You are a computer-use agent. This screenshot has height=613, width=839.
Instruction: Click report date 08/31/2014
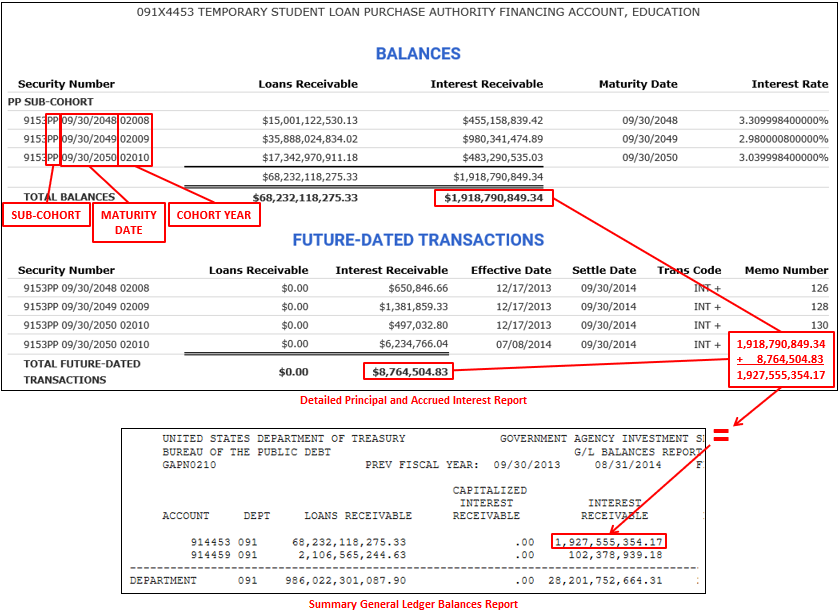tap(628, 465)
